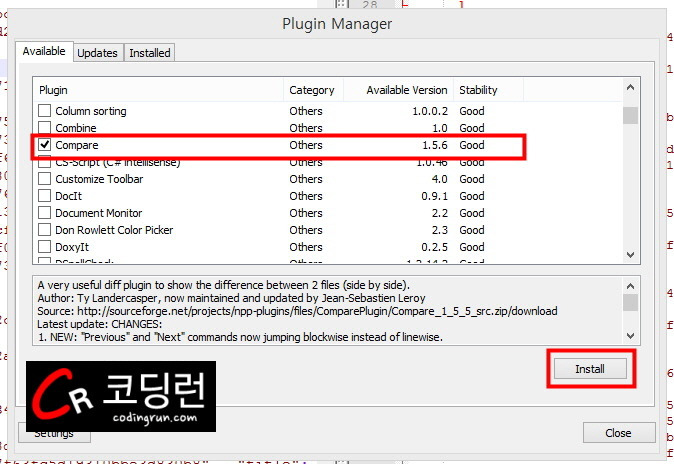This screenshot has width=674, height=464.
Task: Sort list by Plugin column header
Action: 158,90
